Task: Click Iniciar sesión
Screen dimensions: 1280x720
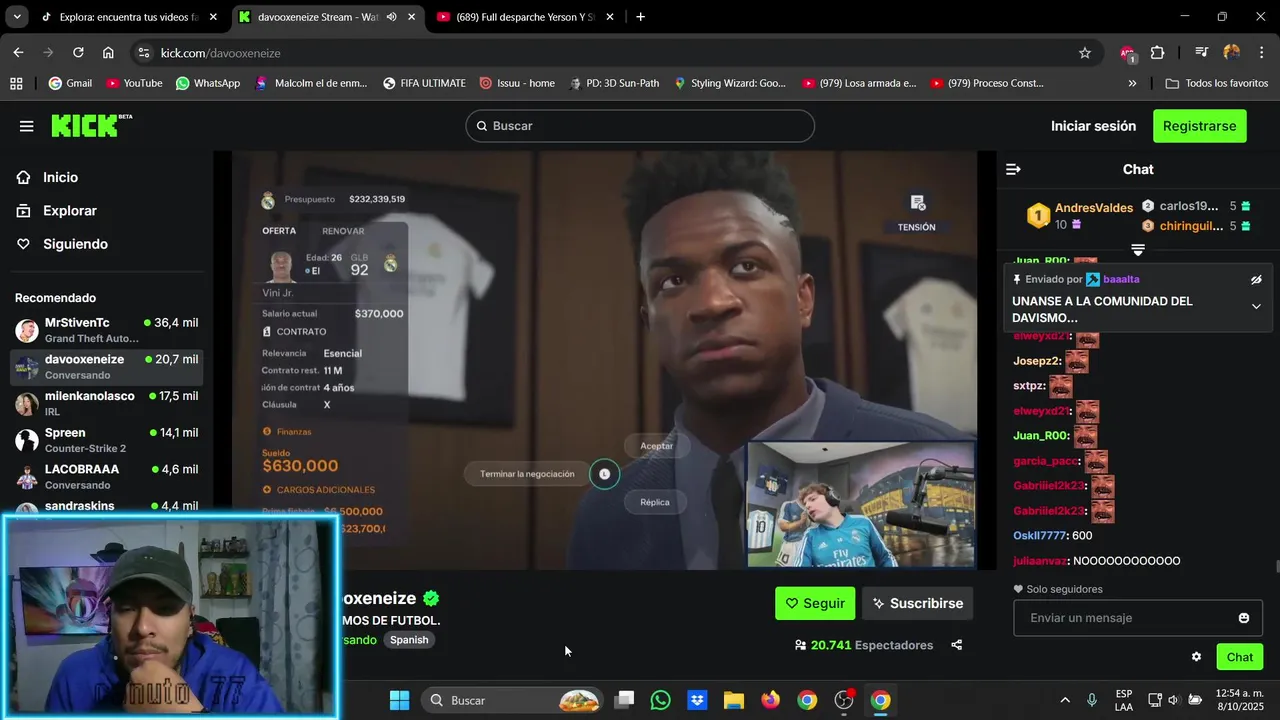Action: (x=1093, y=126)
